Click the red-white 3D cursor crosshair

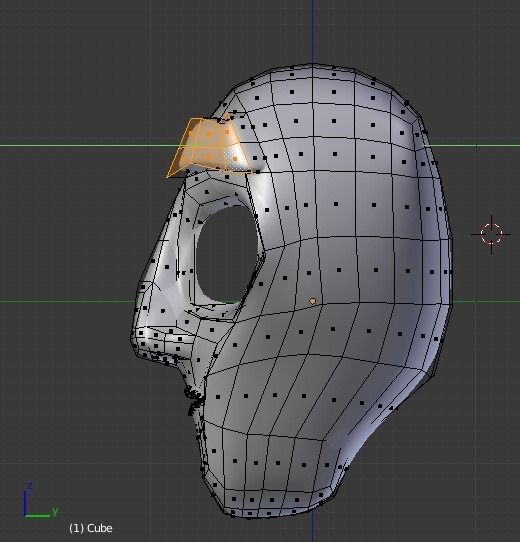pyautogui.click(x=491, y=234)
